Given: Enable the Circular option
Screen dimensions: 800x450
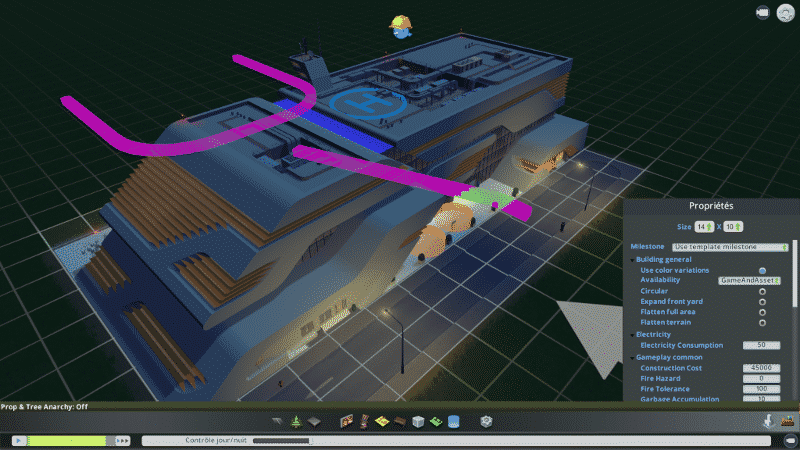Looking at the screenshot, I should [x=762, y=291].
